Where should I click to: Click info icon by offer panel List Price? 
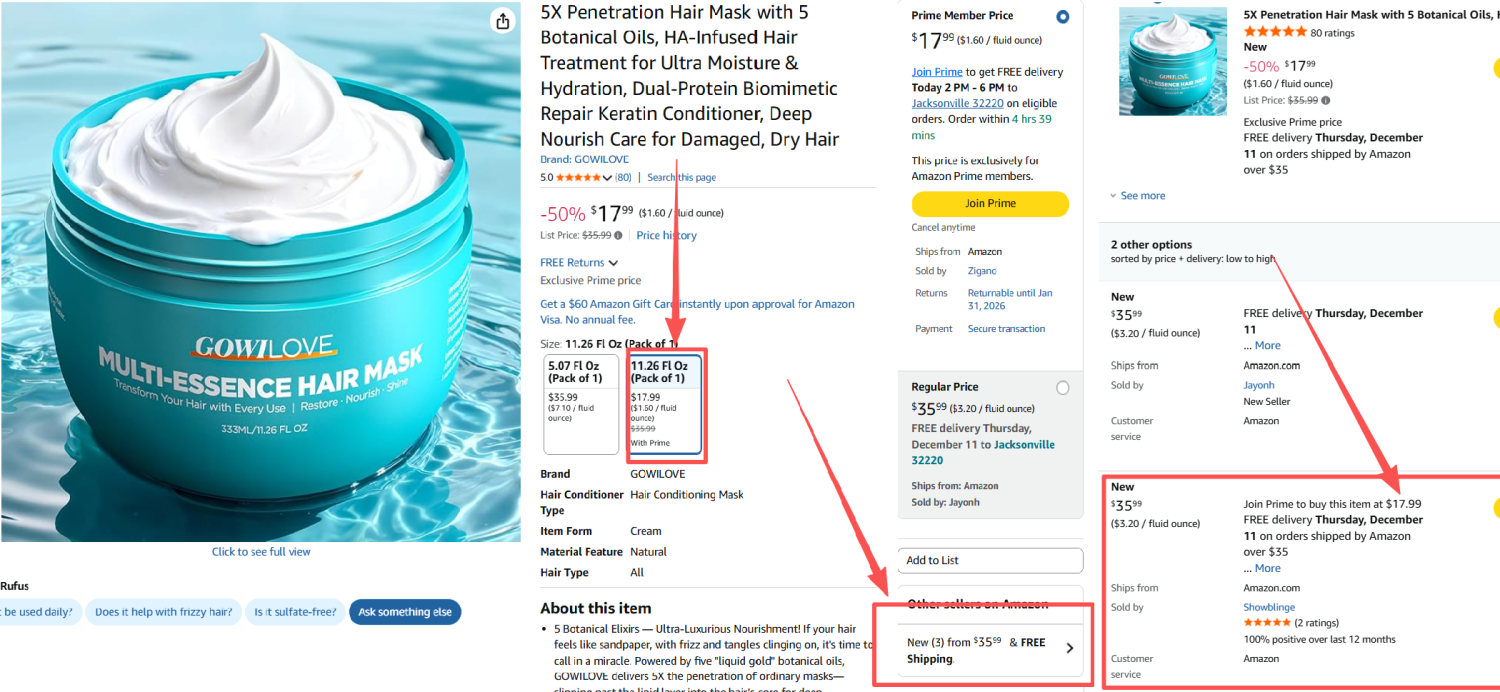point(1326,100)
